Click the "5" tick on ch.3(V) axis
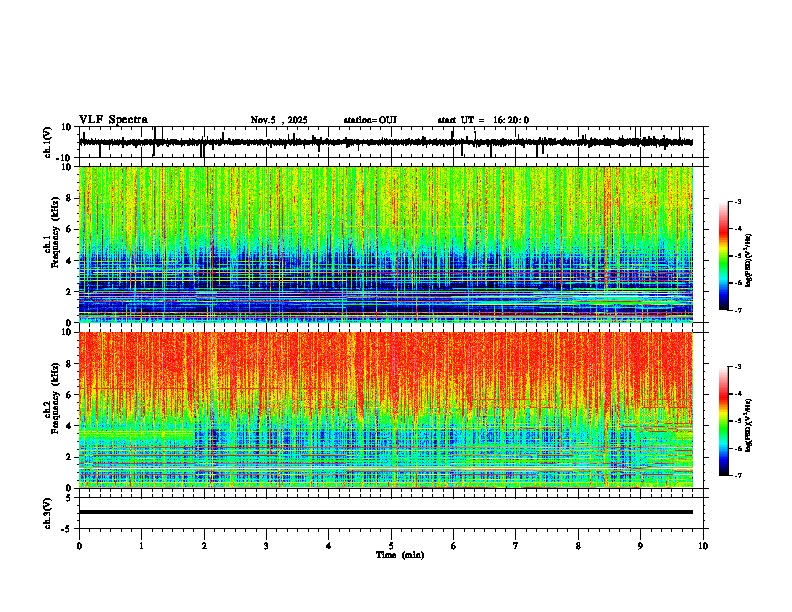The image size is (792, 612). tap(69, 497)
